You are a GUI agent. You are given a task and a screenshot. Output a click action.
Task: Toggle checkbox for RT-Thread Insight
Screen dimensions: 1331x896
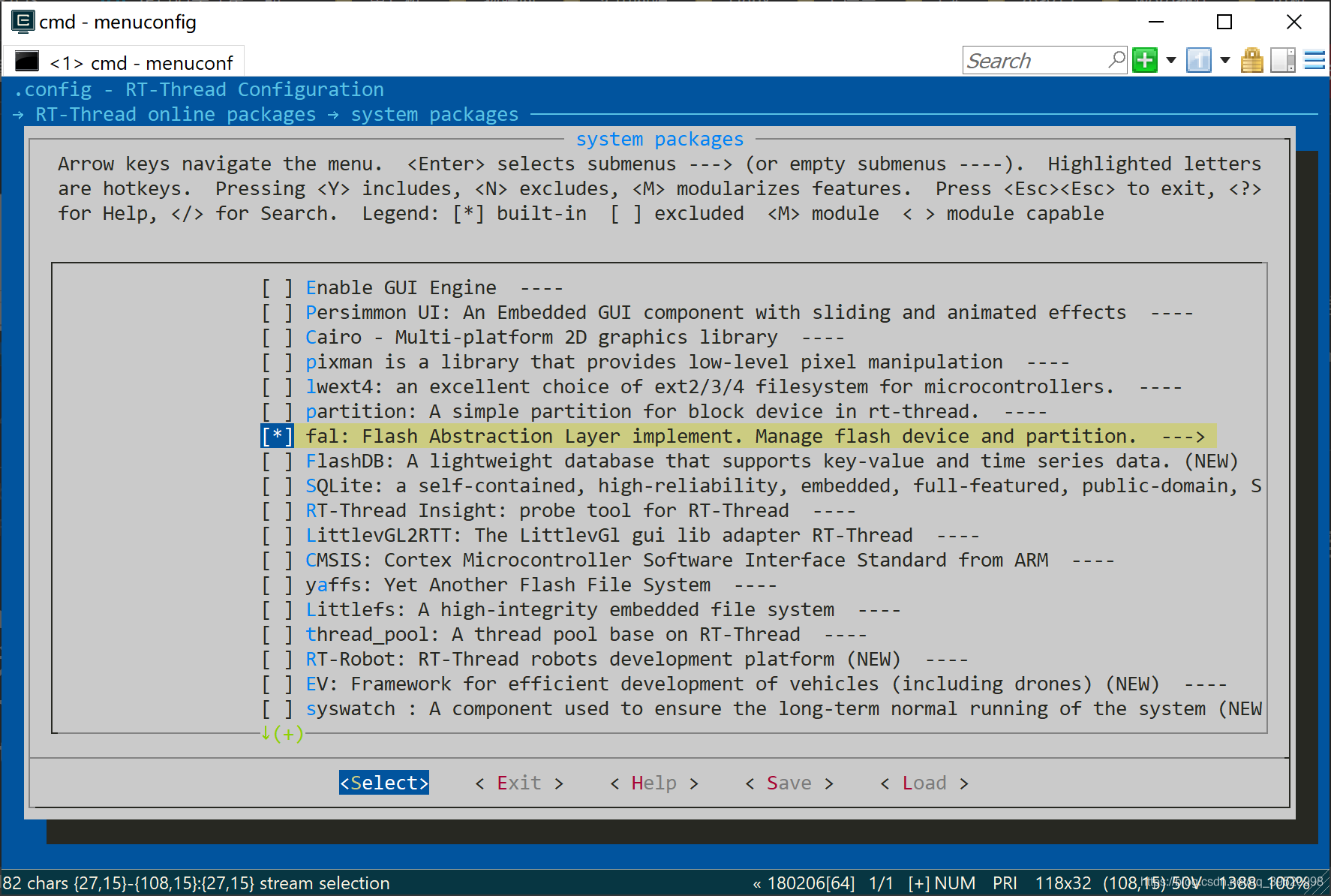pyautogui.click(x=277, y=511)
